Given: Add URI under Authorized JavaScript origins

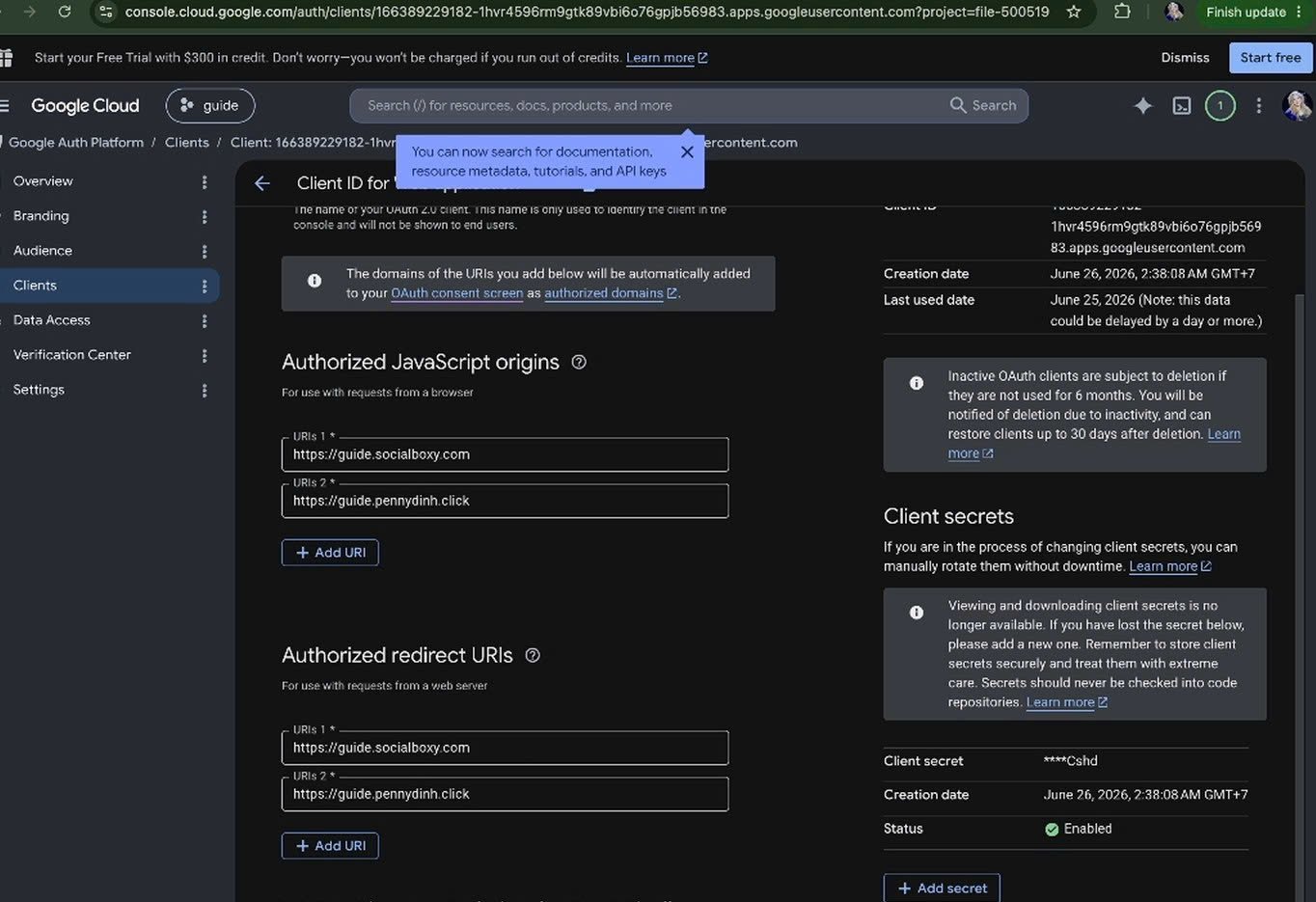Looking at the screenshot, I should (330, 553).
